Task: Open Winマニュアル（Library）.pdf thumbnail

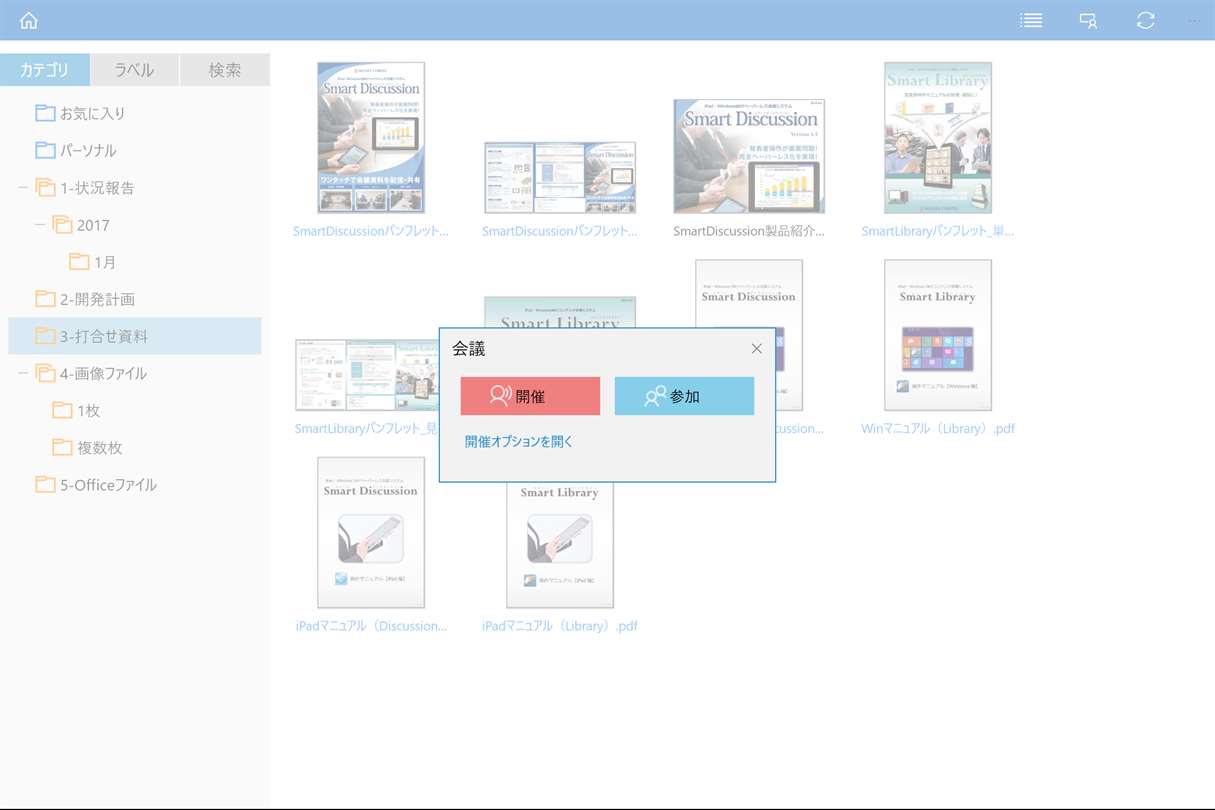Action: [x=938, y=335]
